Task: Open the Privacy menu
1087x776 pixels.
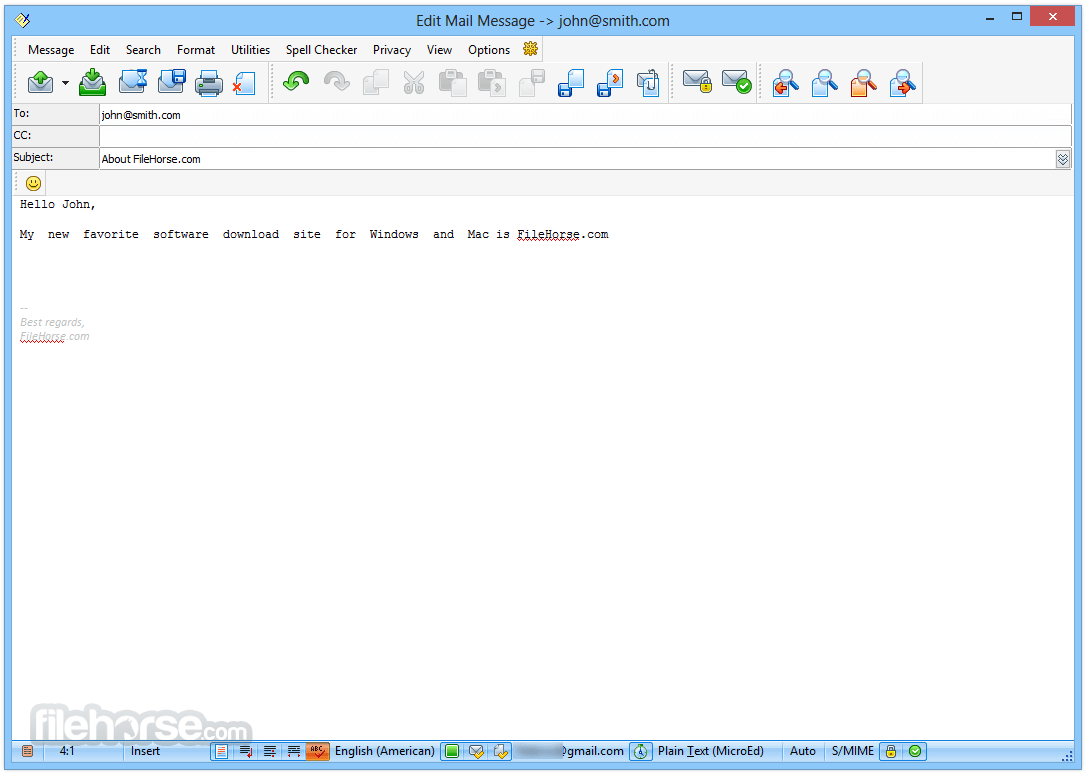Action: point(392,50)
